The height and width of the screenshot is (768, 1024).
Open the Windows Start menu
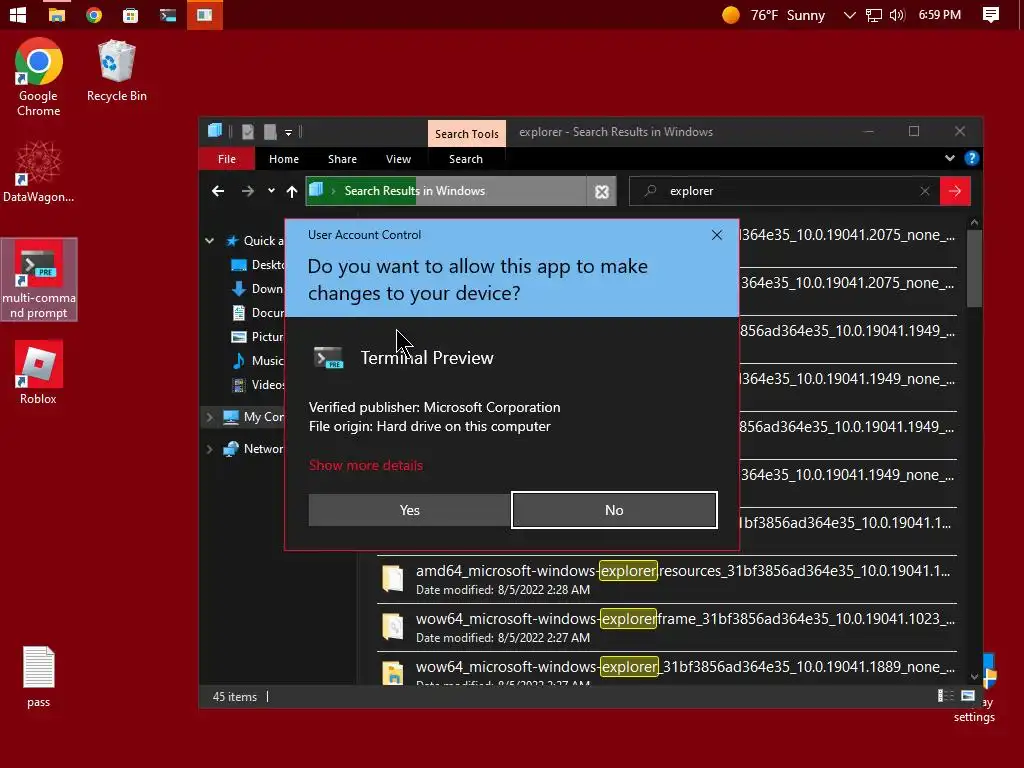point(18,14)
